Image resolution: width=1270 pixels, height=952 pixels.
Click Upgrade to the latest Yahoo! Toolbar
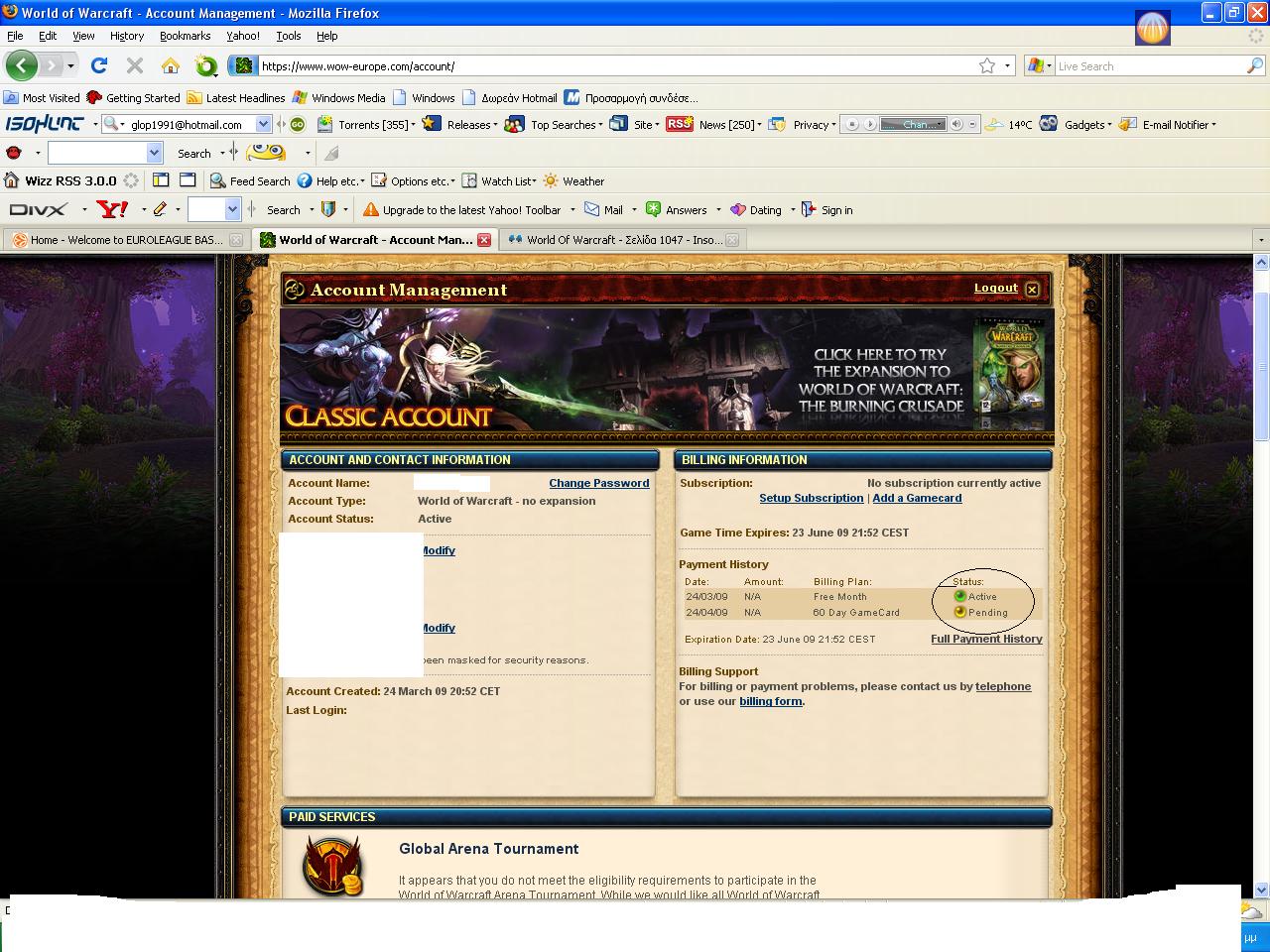(462, 209)
